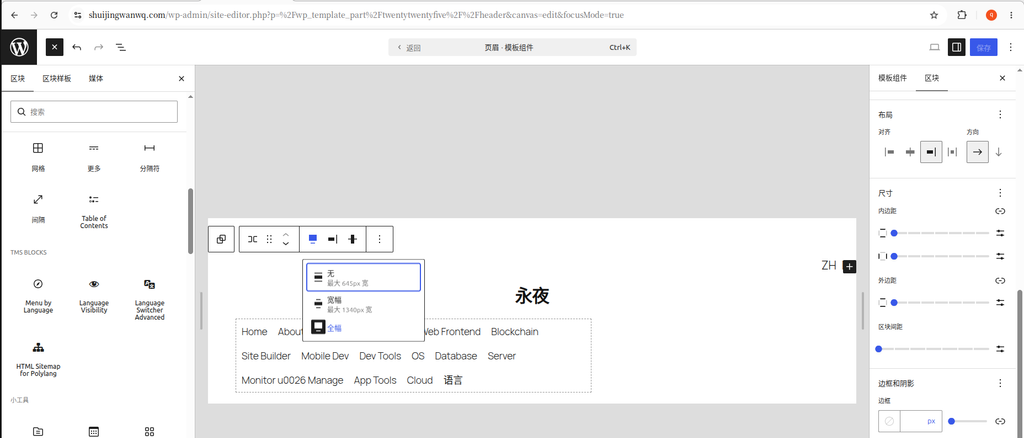The height and width of the screenshot is (438, 1024).
Task: Open 边框和阴影 panel options menu
Action: (999, 383)
